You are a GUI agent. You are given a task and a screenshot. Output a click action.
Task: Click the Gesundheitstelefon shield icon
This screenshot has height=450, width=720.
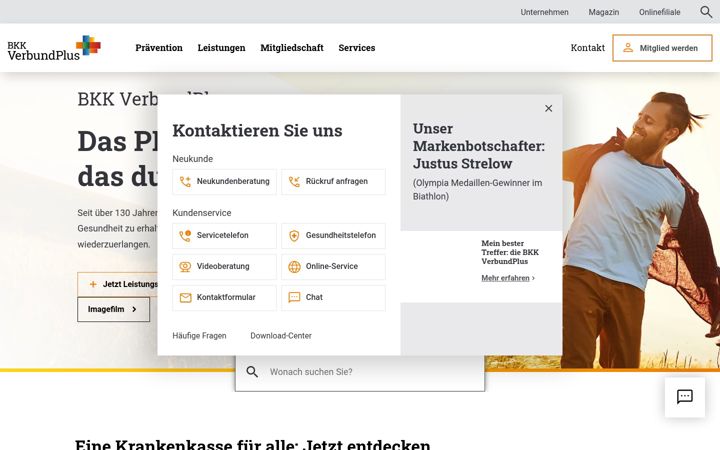click(294, 236)
